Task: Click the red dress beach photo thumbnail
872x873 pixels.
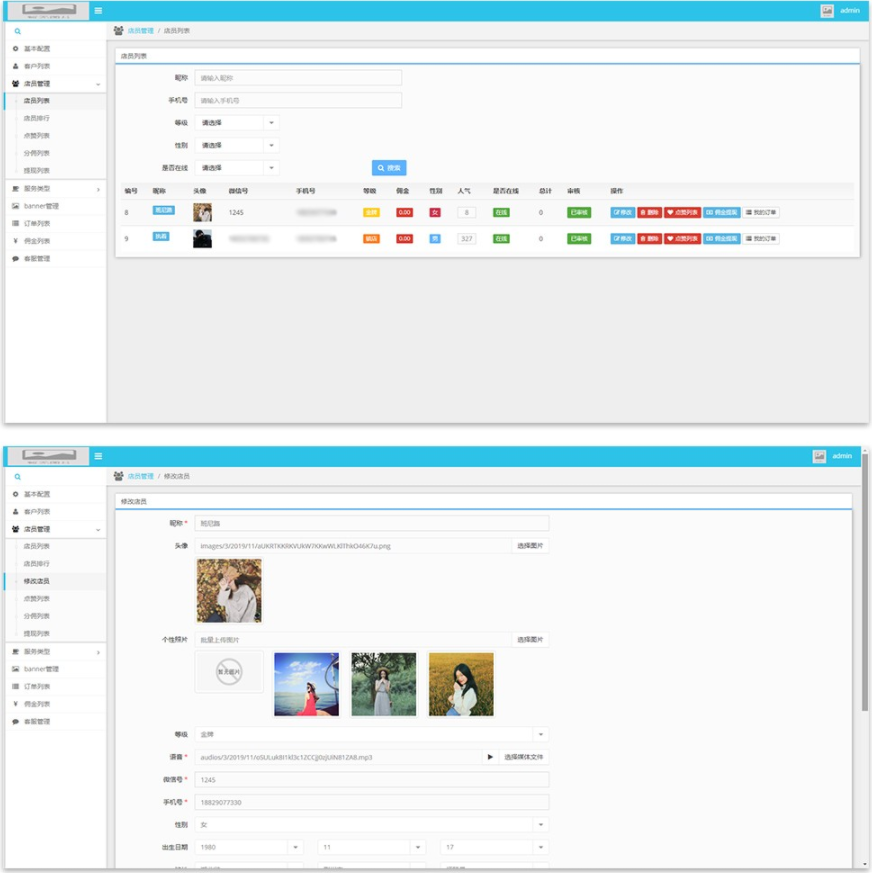Action: pyautogui.click(x=306, y=685)
